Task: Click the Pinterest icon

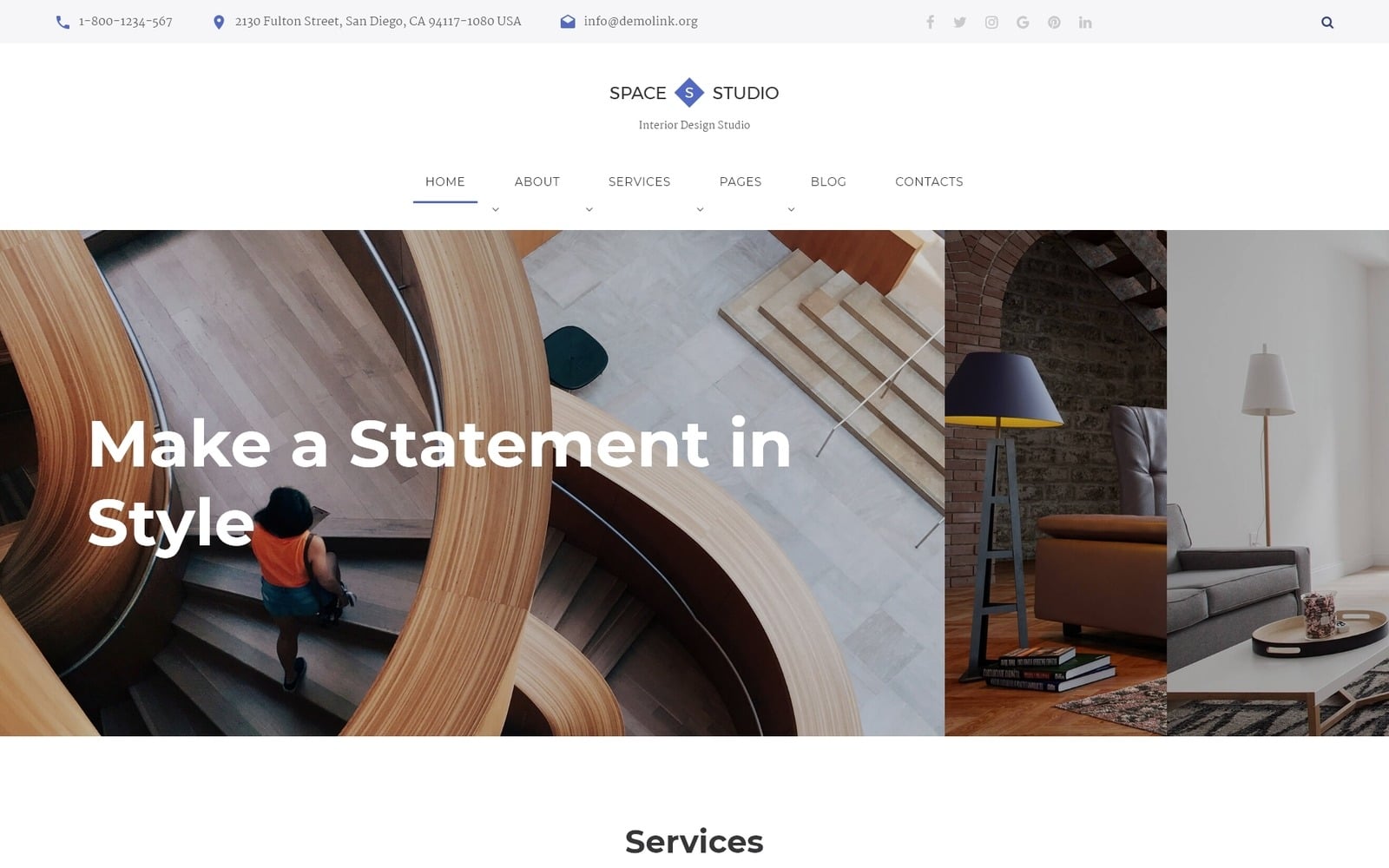Action: point(1053,22)
